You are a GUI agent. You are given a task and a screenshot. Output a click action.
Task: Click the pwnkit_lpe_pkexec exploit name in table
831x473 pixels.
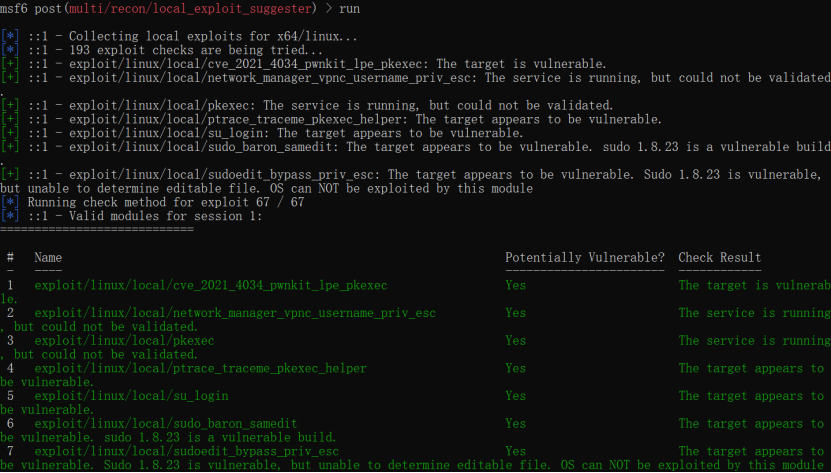click(x=210, y=285)
